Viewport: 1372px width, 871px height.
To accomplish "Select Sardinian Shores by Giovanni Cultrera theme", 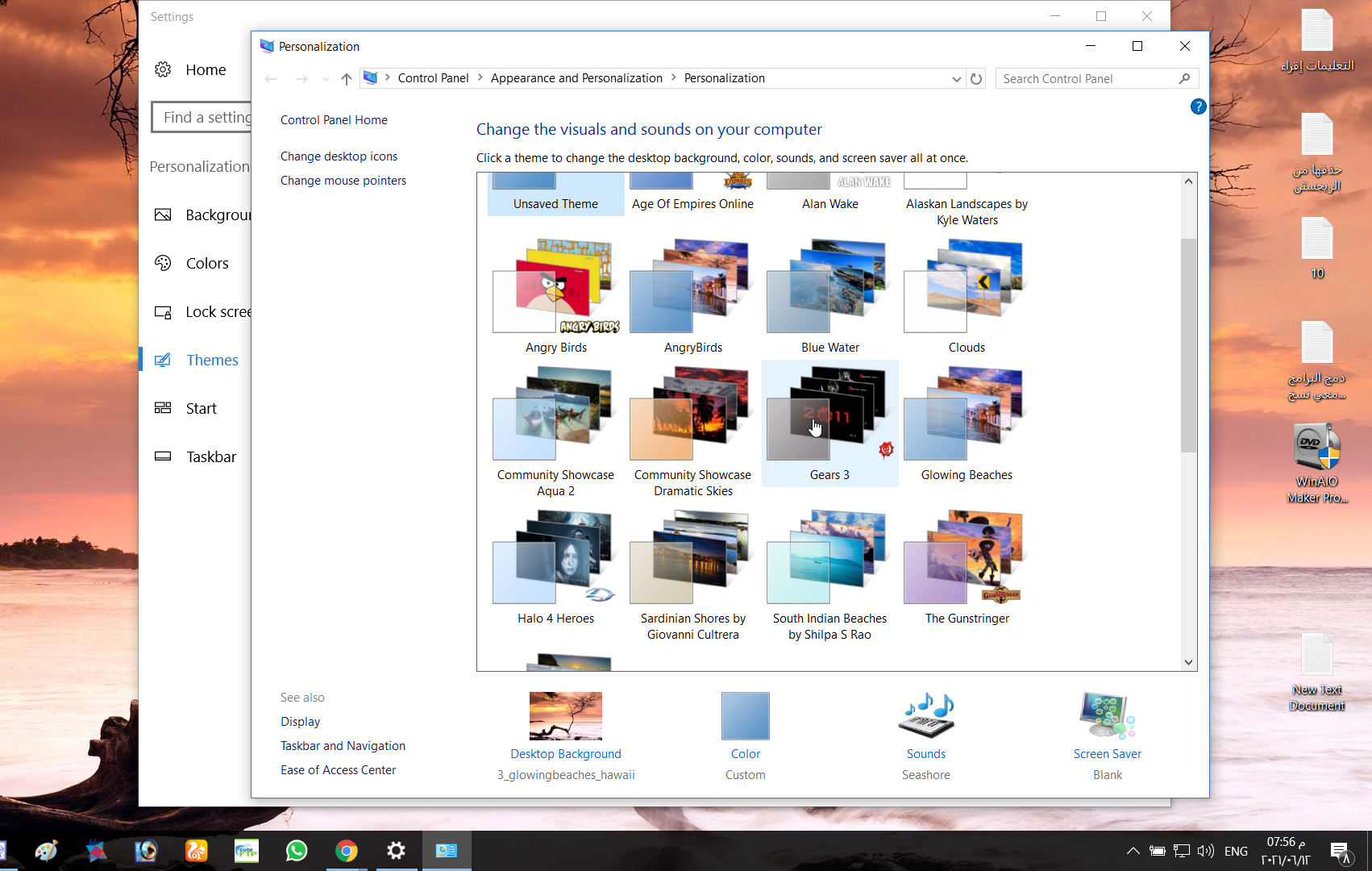I will pos(693,575).
